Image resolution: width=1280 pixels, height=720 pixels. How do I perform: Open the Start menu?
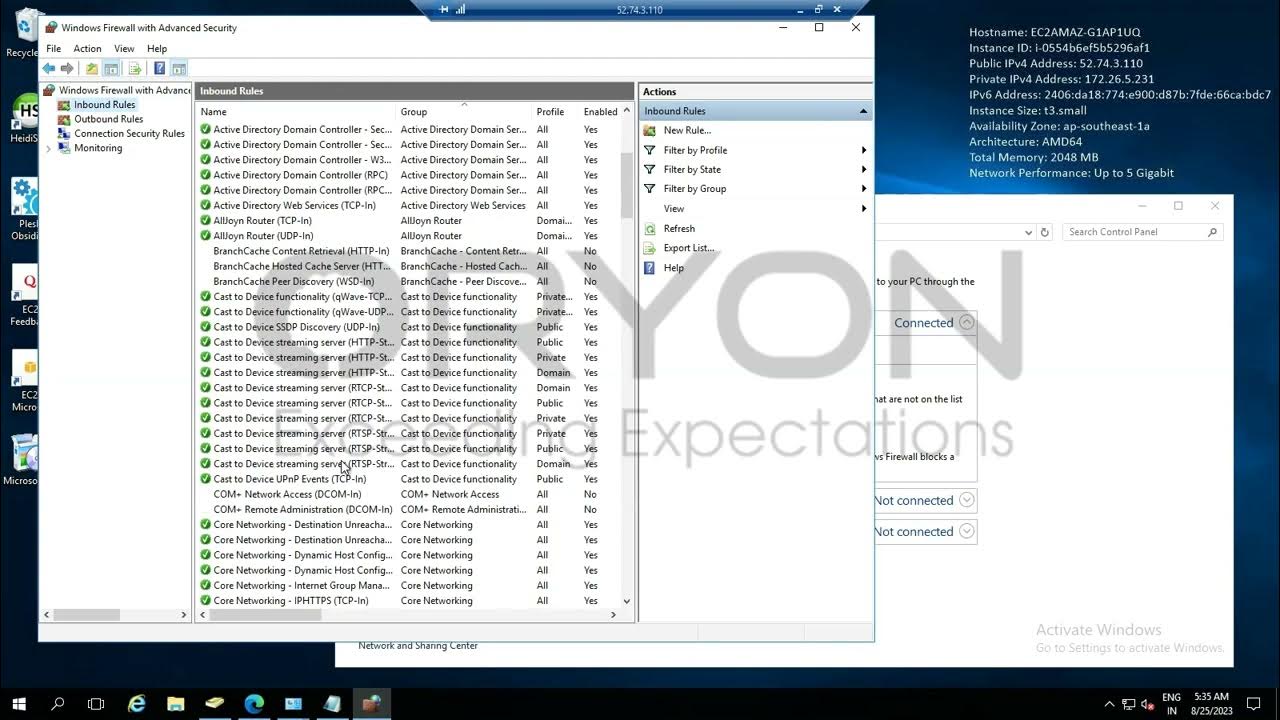click(19, 704)
